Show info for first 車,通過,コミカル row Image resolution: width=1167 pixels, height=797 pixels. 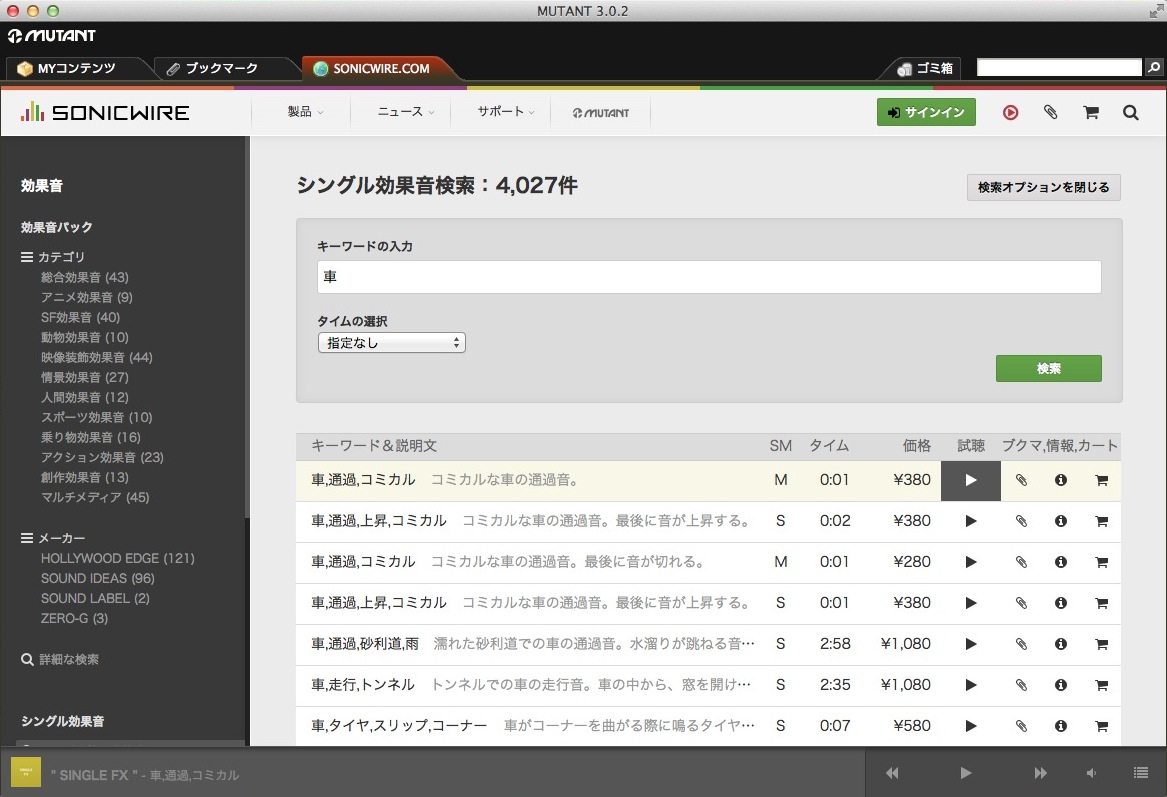(1061, 480)
